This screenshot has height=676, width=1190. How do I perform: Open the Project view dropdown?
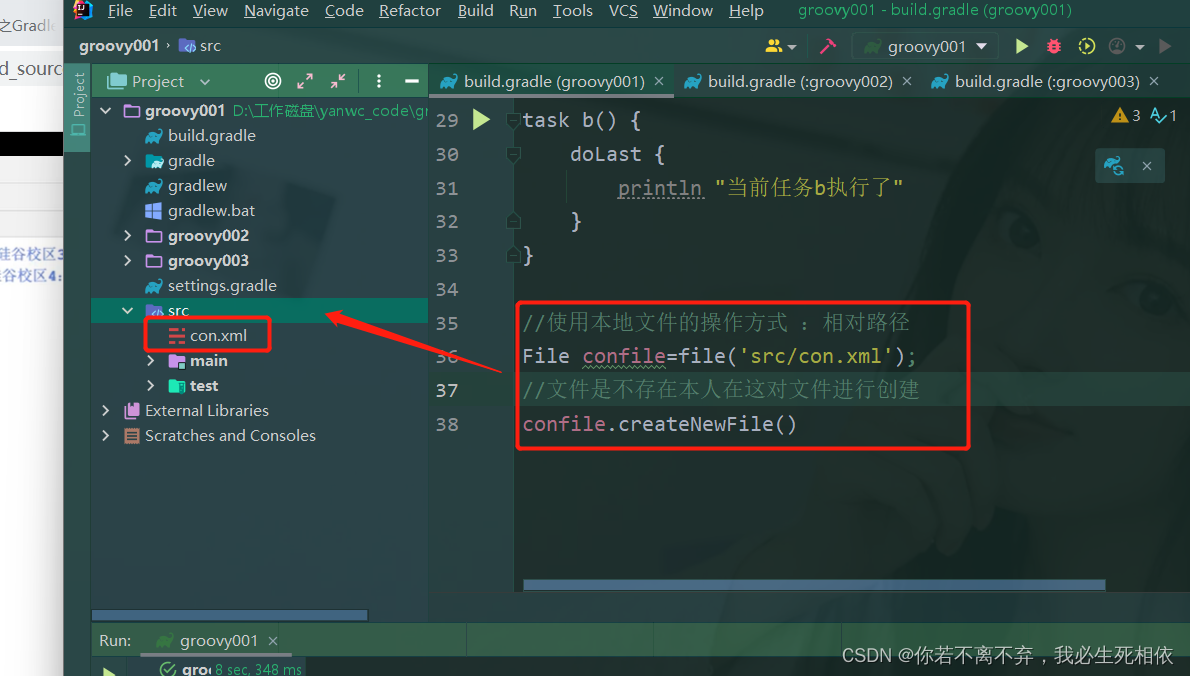[159, 81]
